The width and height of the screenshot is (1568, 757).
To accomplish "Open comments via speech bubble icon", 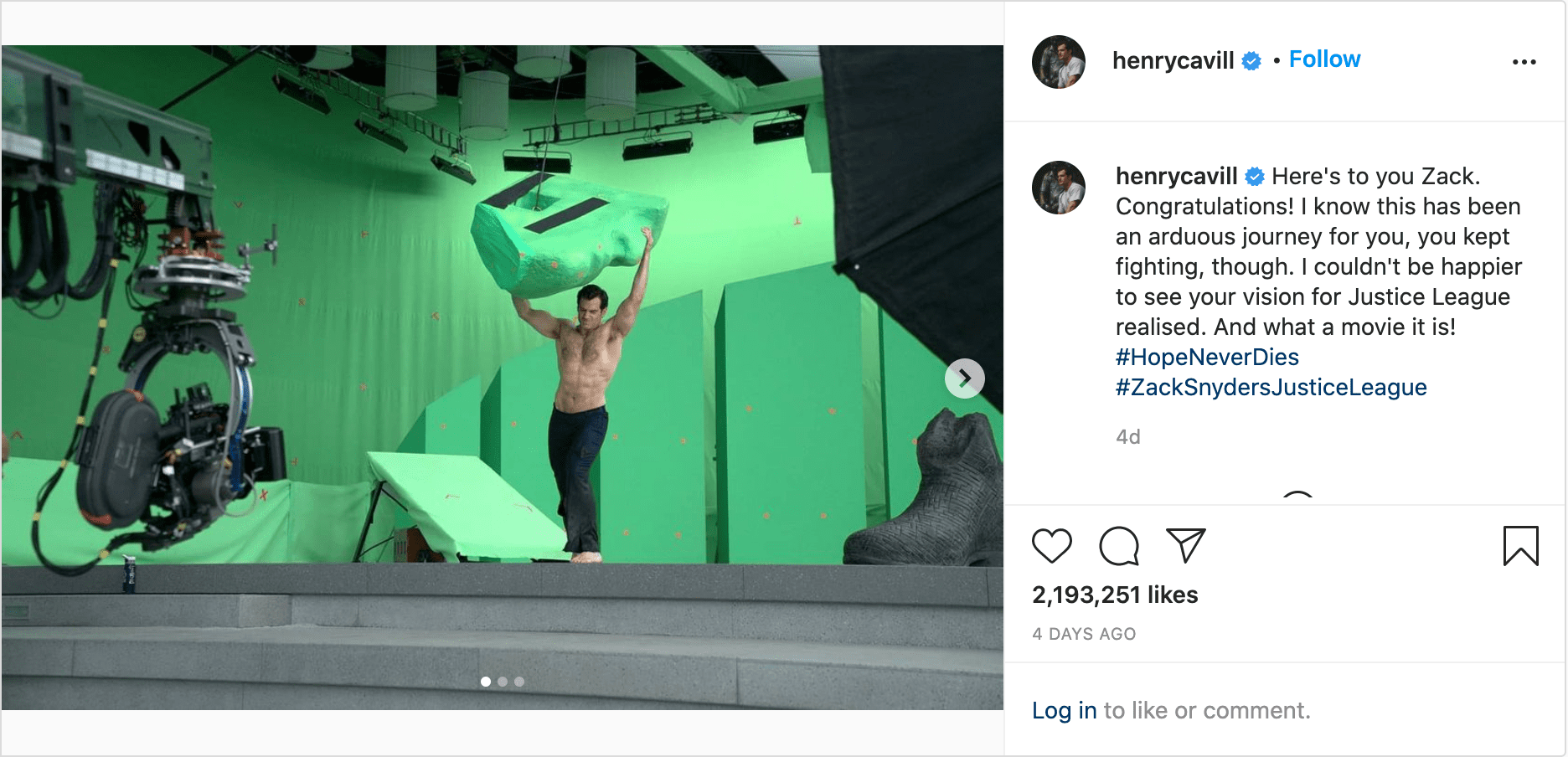I will click(x=1119, y=546).
